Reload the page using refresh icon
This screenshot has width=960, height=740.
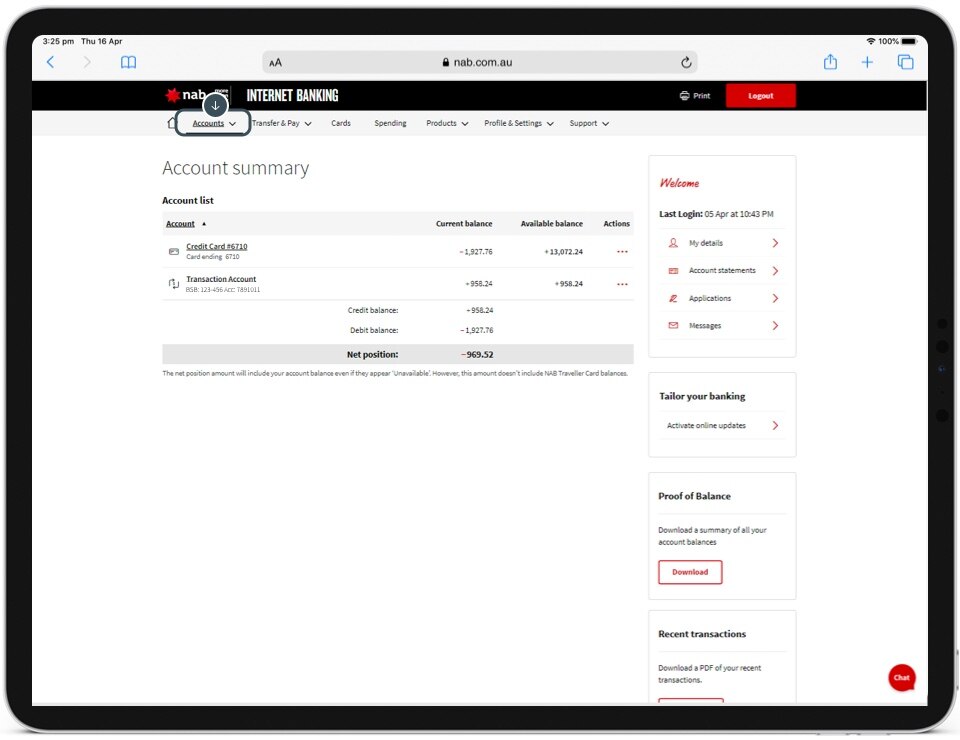[x=686, y=62]
